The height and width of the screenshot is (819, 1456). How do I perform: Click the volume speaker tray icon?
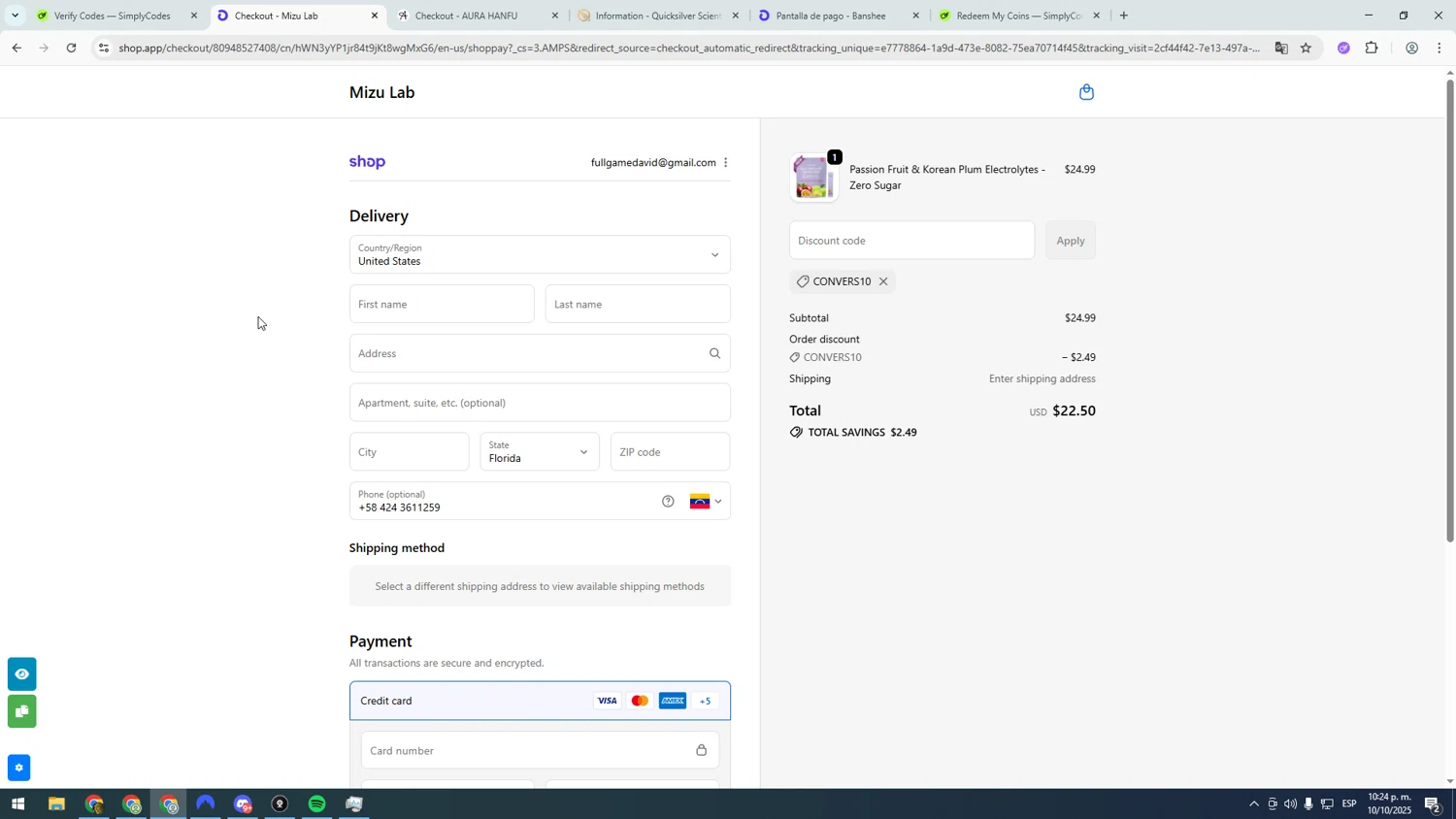click(1290, 804)
